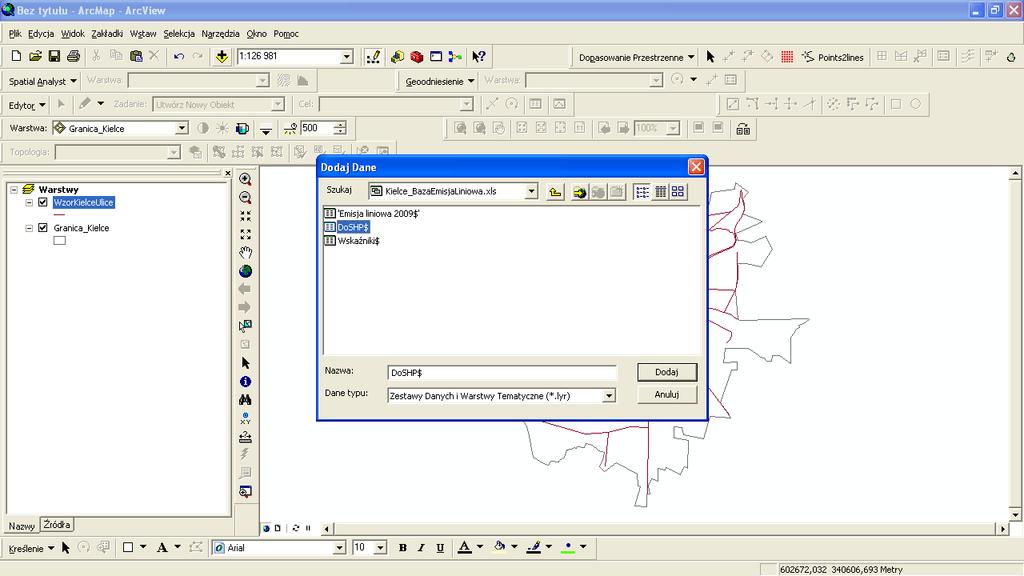Click the Fixed Zoom Out icon
Screen dimensions: 1024x576
246,234
